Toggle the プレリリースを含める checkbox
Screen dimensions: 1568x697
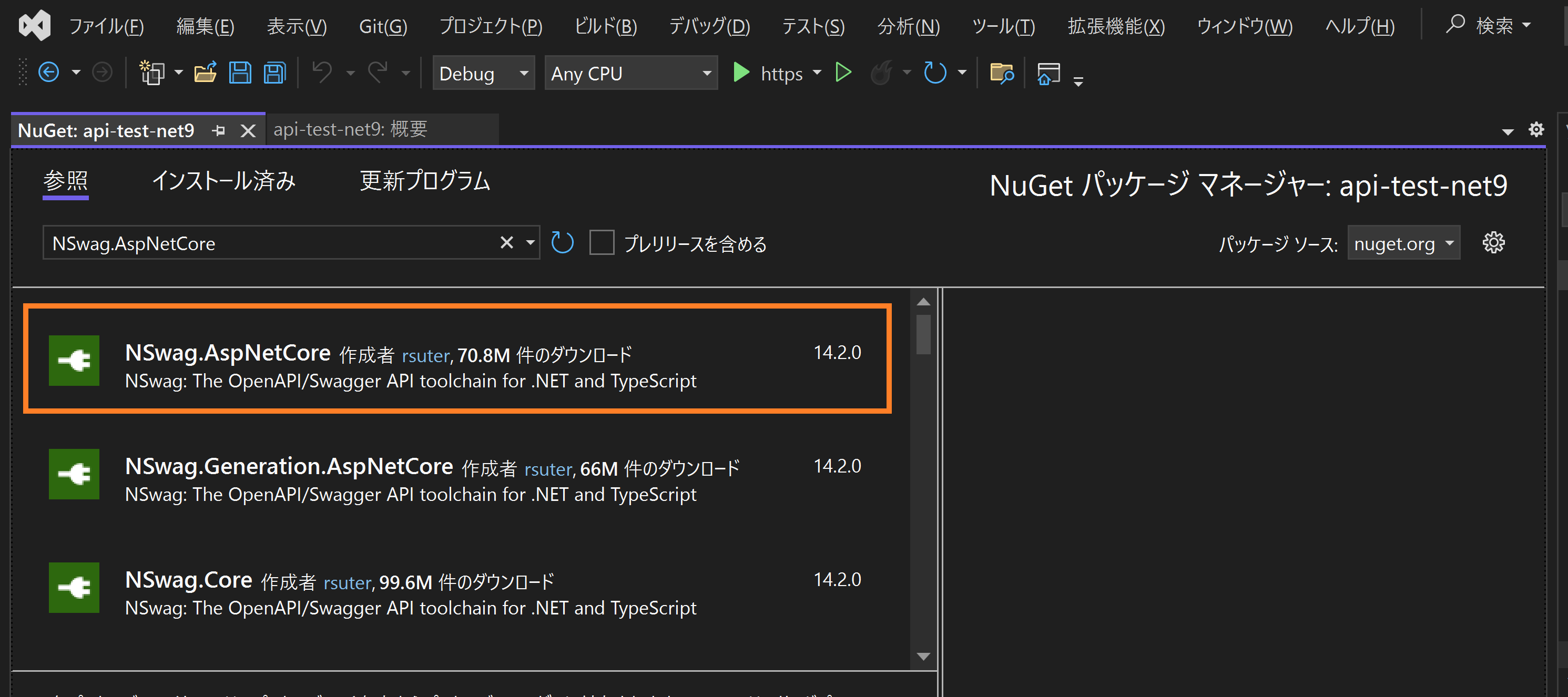[x=602, y=243]
